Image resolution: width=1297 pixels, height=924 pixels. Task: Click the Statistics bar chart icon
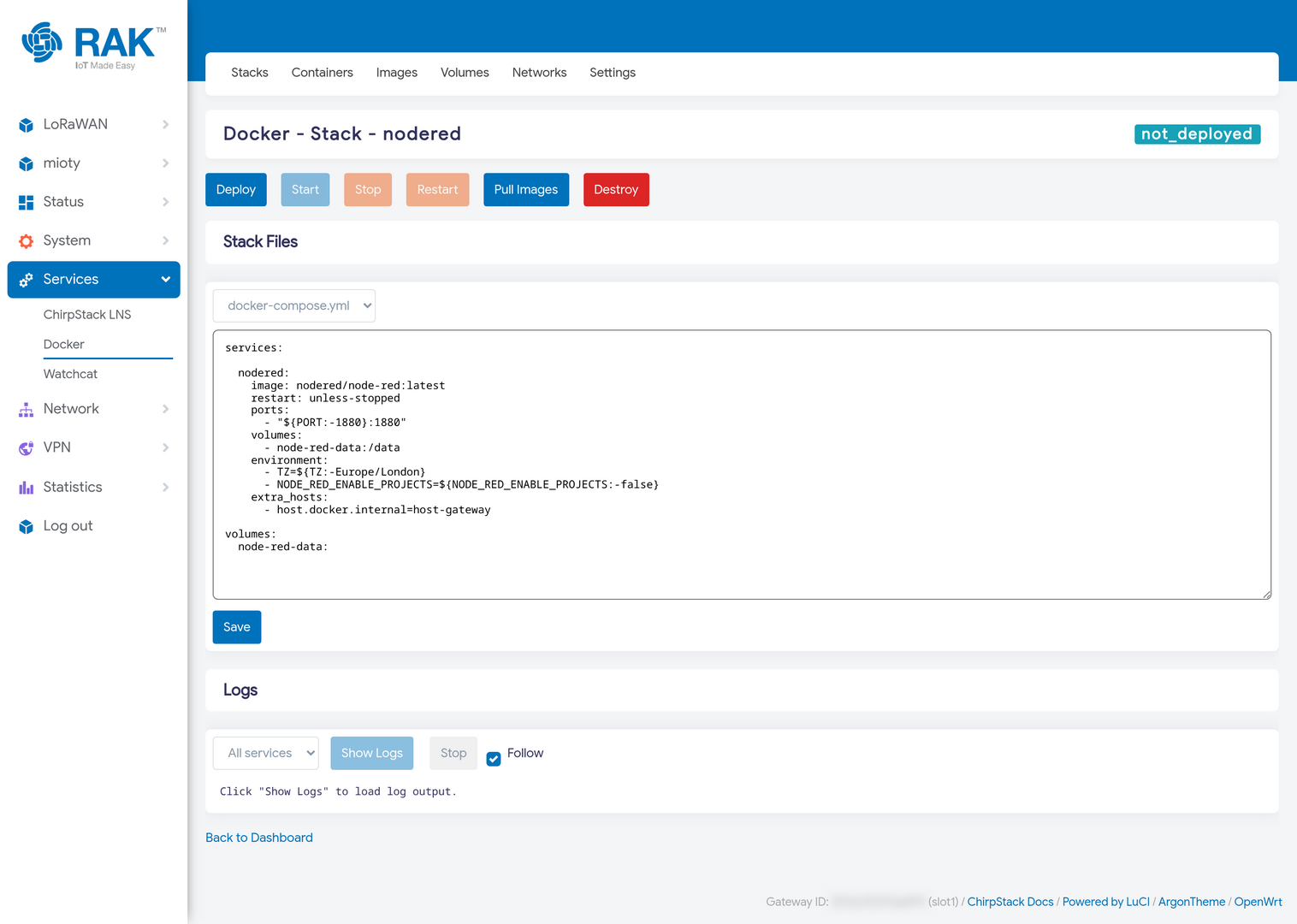click(x=26, y=488)
